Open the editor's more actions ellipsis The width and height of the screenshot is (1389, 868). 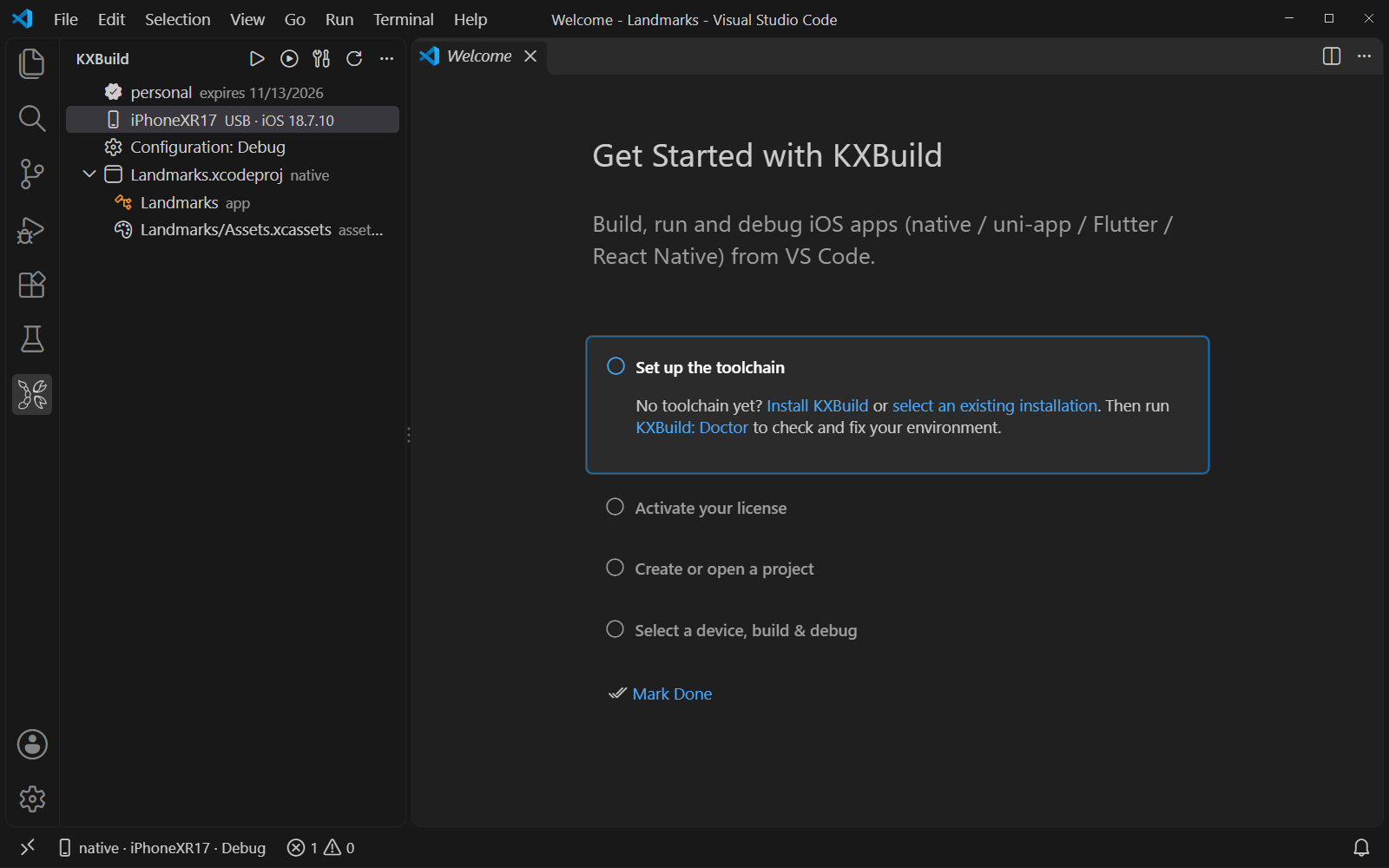click(x=1365, y=56)
